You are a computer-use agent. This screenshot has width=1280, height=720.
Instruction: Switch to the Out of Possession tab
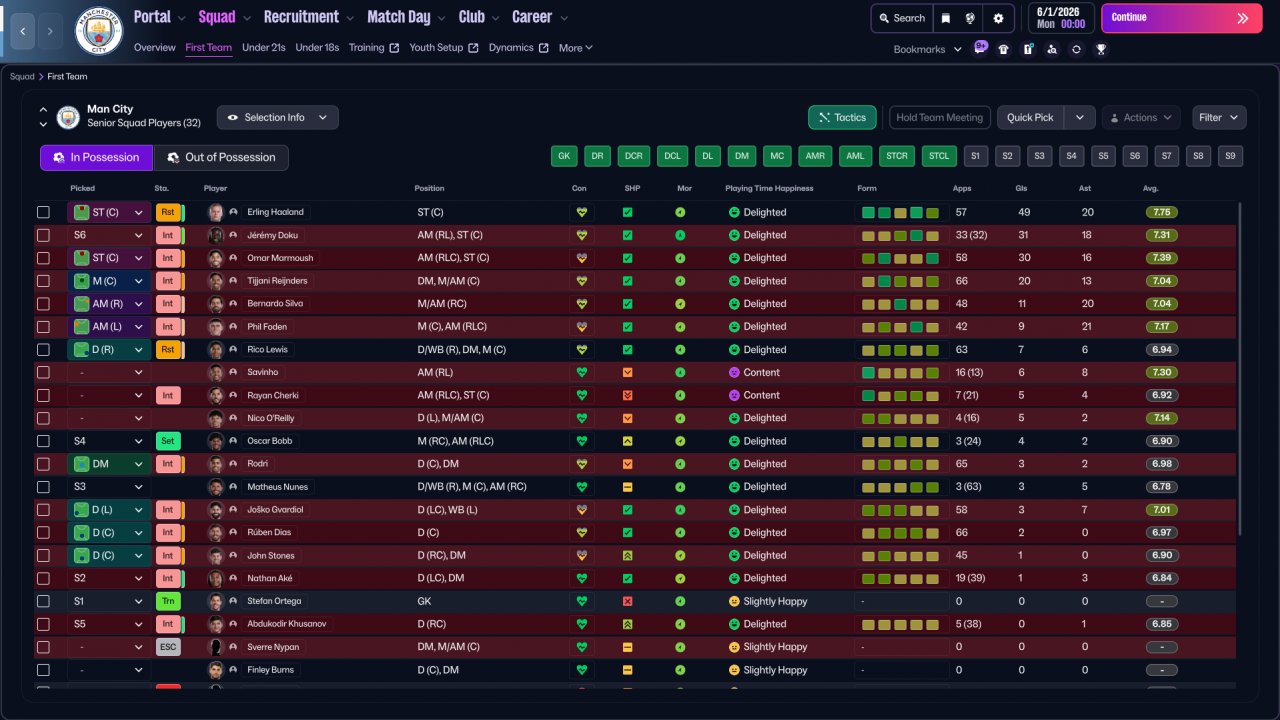pyautogui.click(x=221, y=157)
